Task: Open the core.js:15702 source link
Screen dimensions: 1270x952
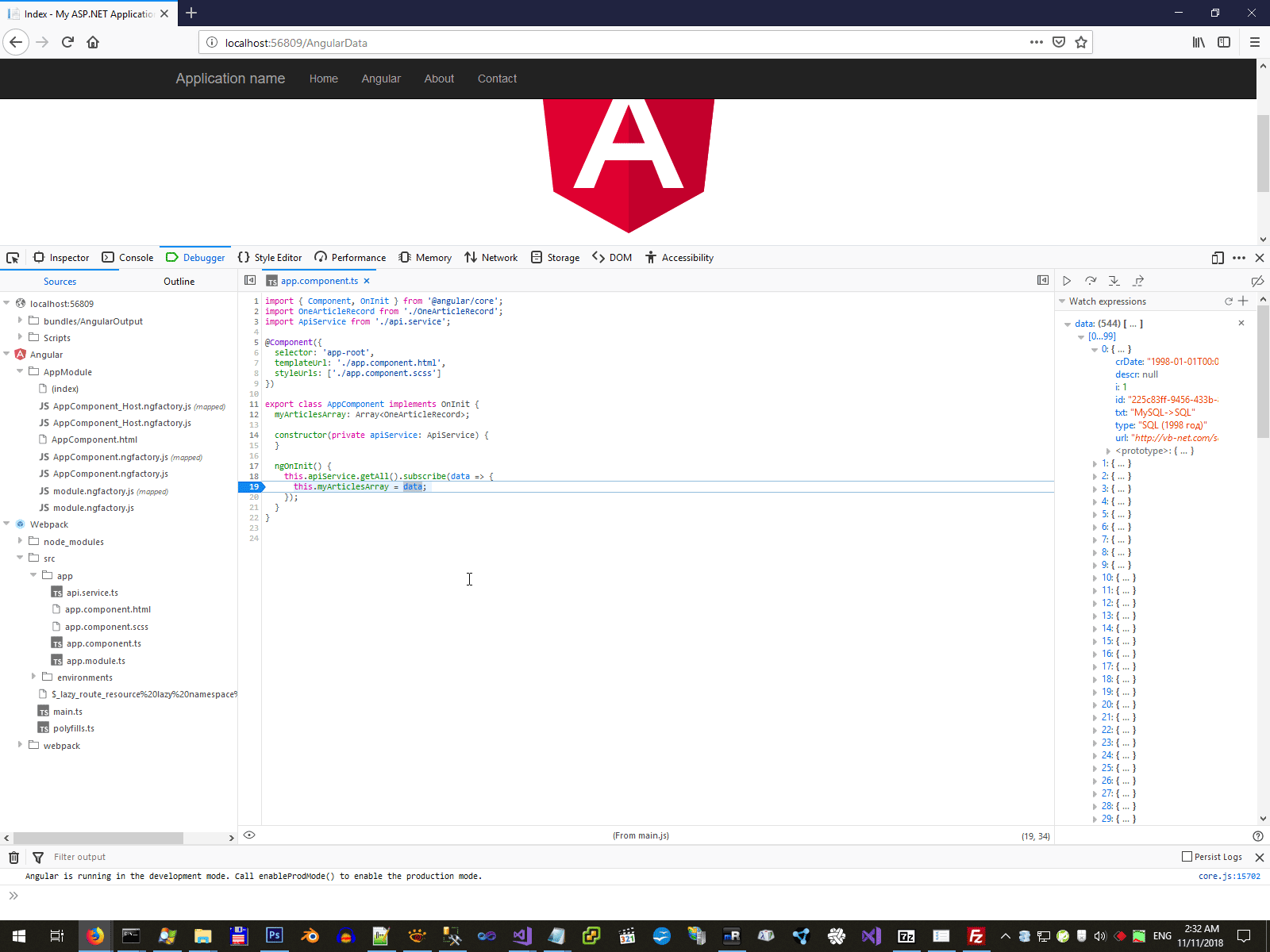Action: pos(1230,877)
